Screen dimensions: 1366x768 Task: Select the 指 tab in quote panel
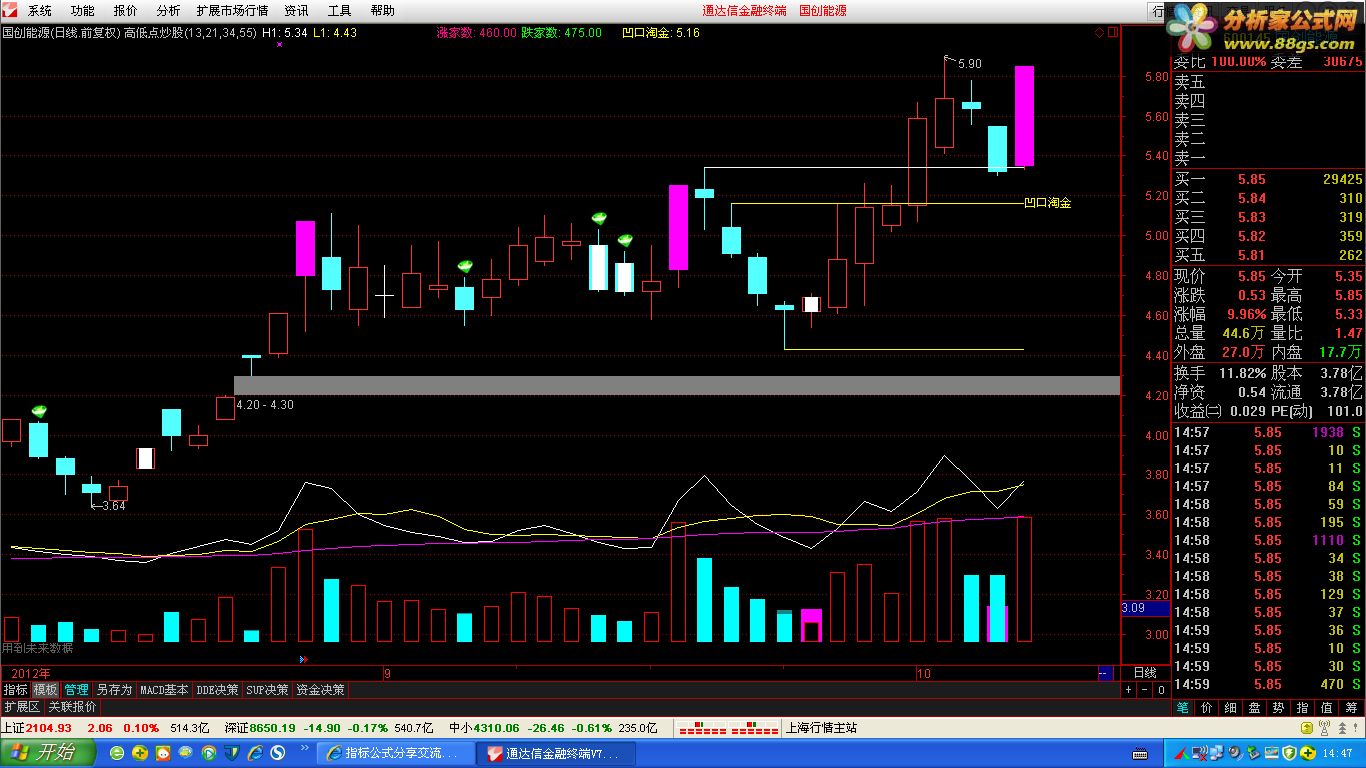1302,706
